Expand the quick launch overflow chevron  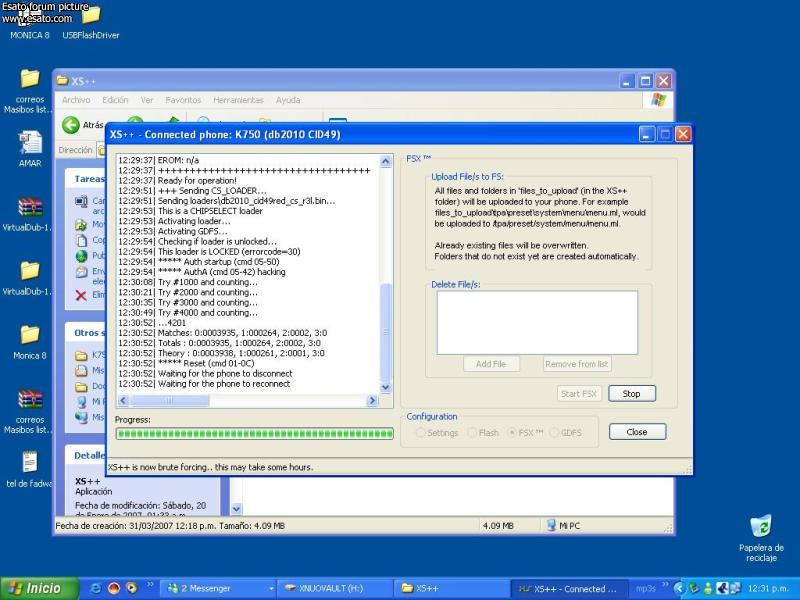[150, 584]
